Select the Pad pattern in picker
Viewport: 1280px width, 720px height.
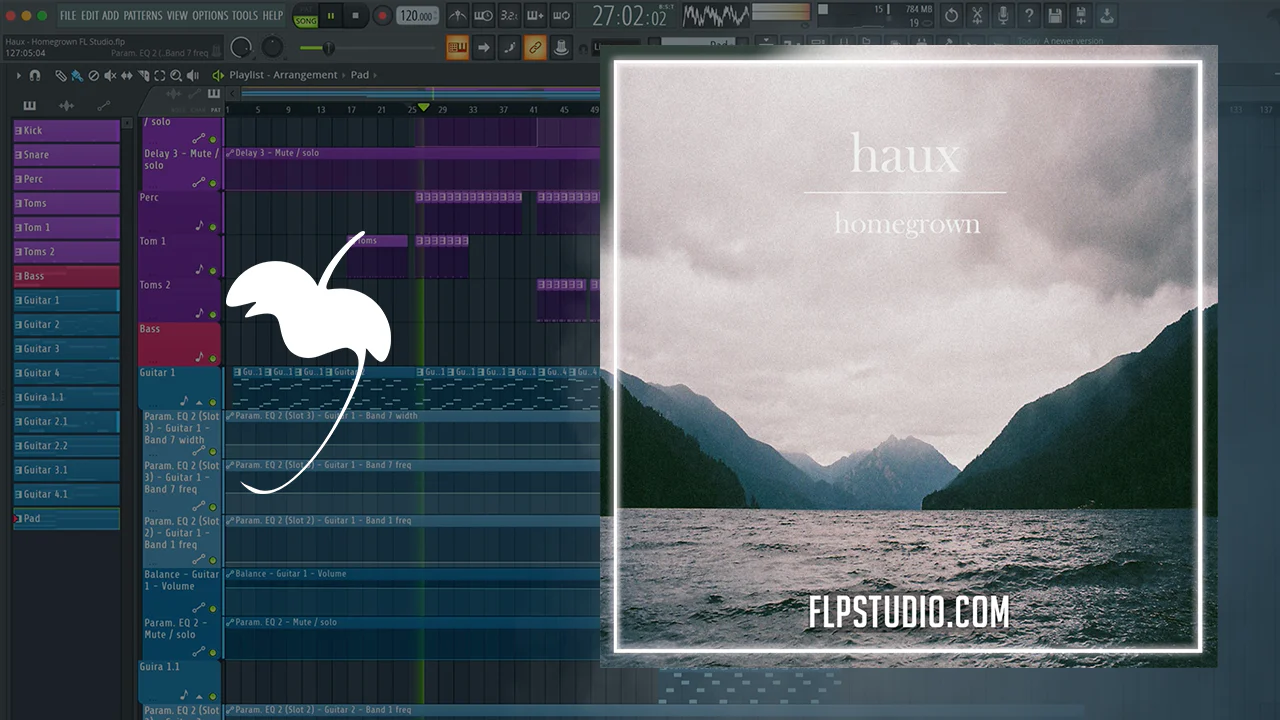[66, 519]
